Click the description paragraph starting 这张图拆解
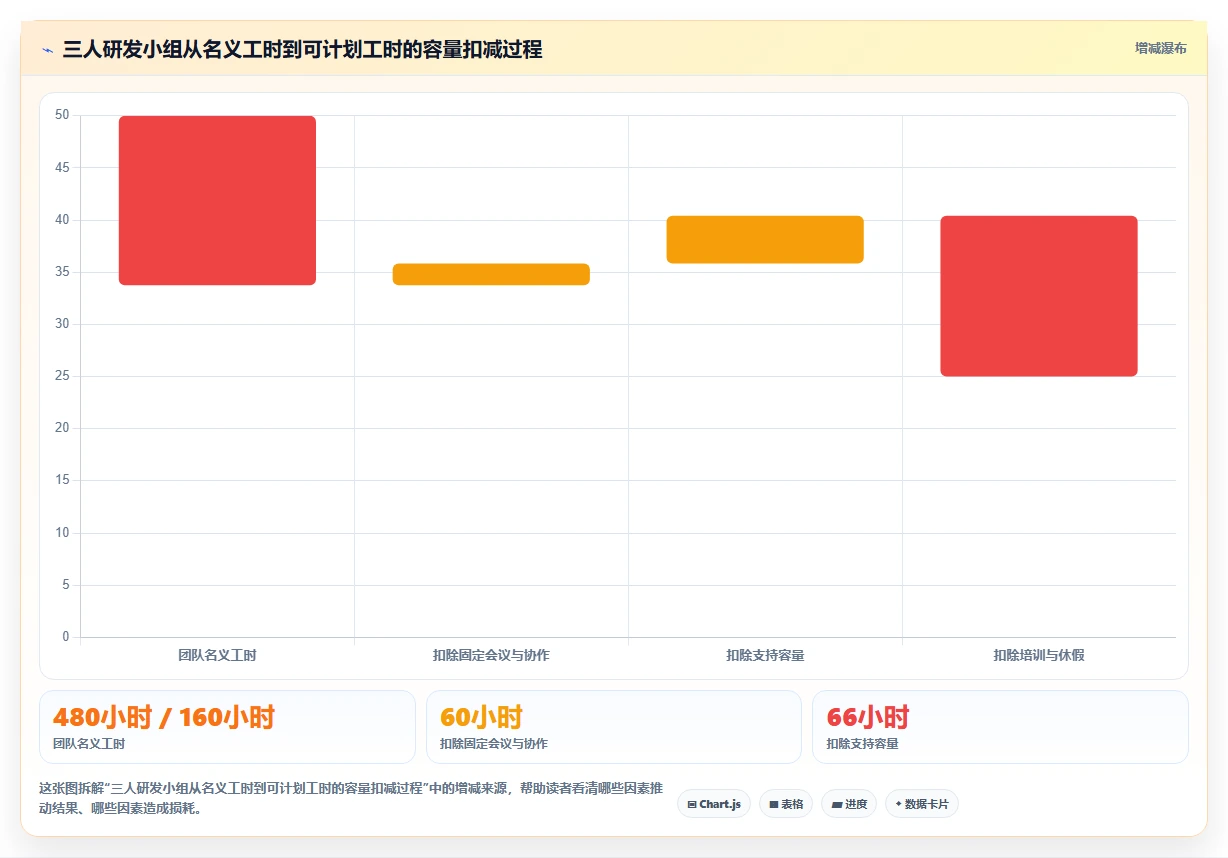 pyautogui.click(x=351, y=798)
